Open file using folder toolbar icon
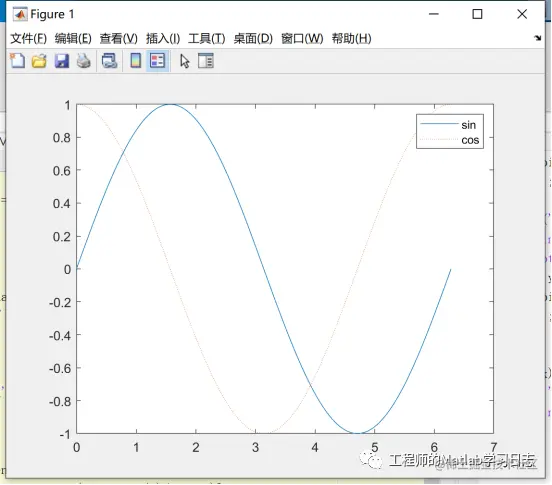The image size is (552, 485). click(x=39, y=61)
